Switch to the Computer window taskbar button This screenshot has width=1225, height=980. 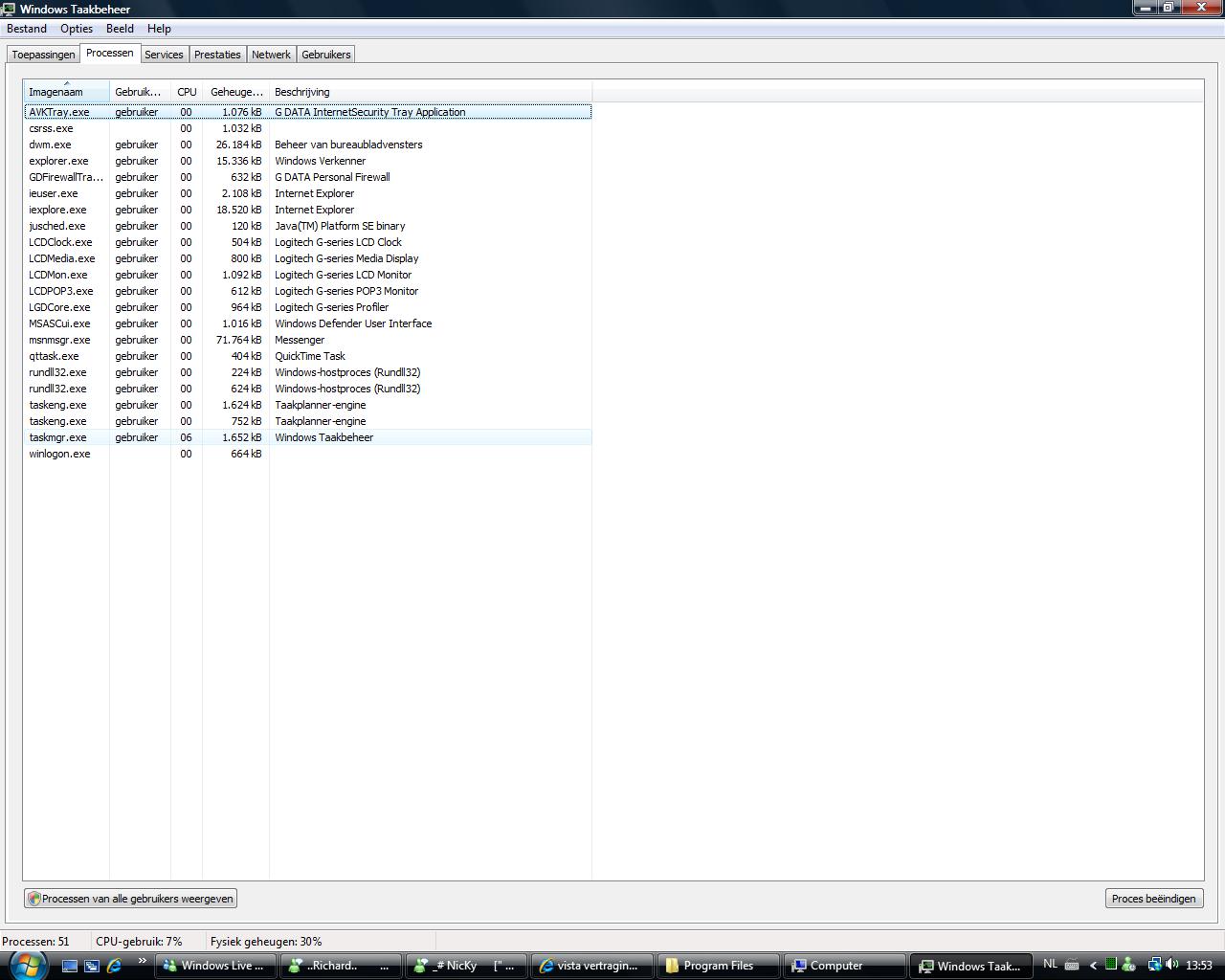coord(842,966)
